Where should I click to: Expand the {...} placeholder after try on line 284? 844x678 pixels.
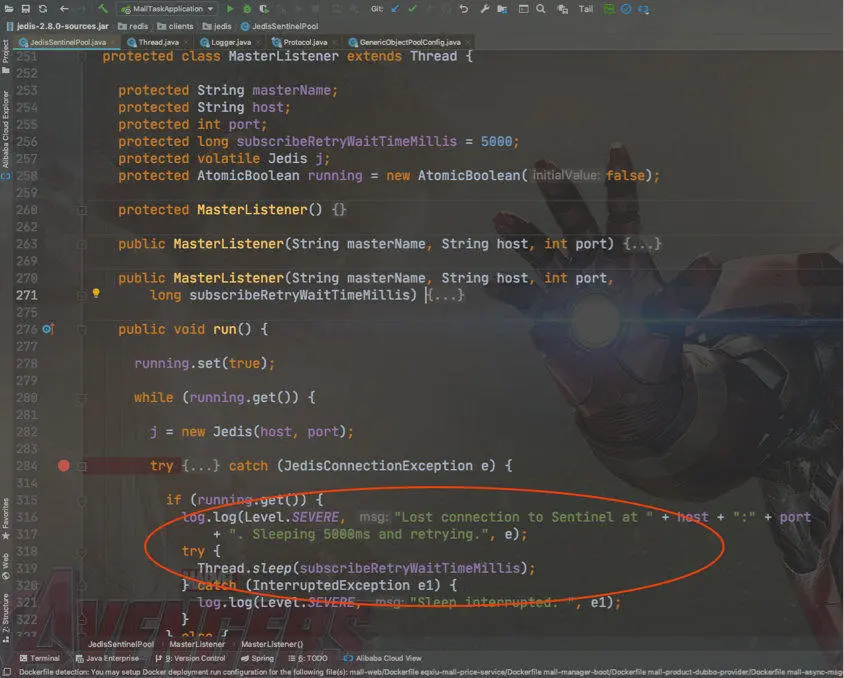click(x=201, y=465)
